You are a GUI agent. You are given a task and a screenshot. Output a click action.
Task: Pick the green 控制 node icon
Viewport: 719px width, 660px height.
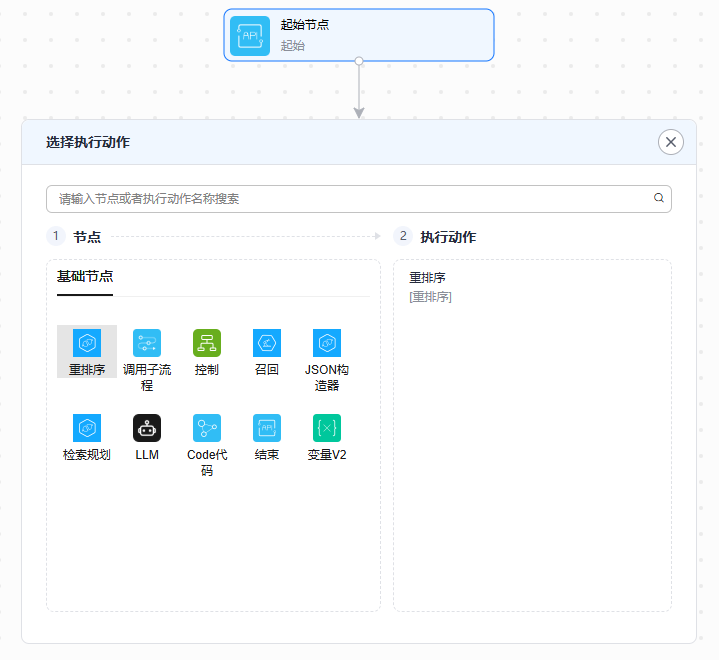click(207, 344)
